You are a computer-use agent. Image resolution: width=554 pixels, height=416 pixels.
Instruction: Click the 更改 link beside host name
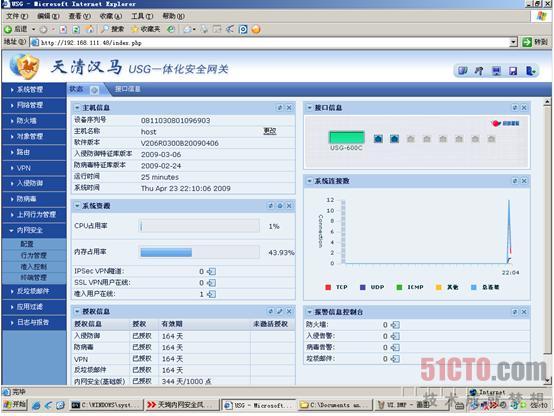[270, 131]
